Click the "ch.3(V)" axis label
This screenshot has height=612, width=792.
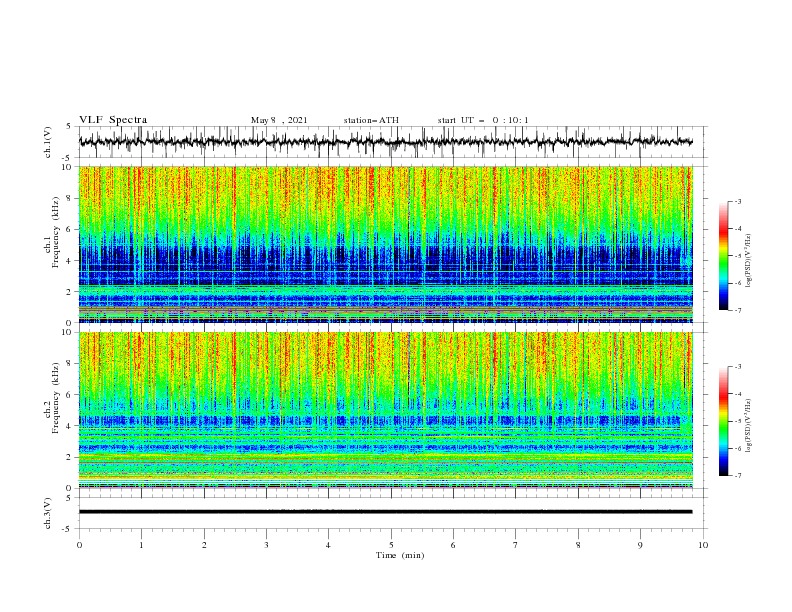(48, 513)
